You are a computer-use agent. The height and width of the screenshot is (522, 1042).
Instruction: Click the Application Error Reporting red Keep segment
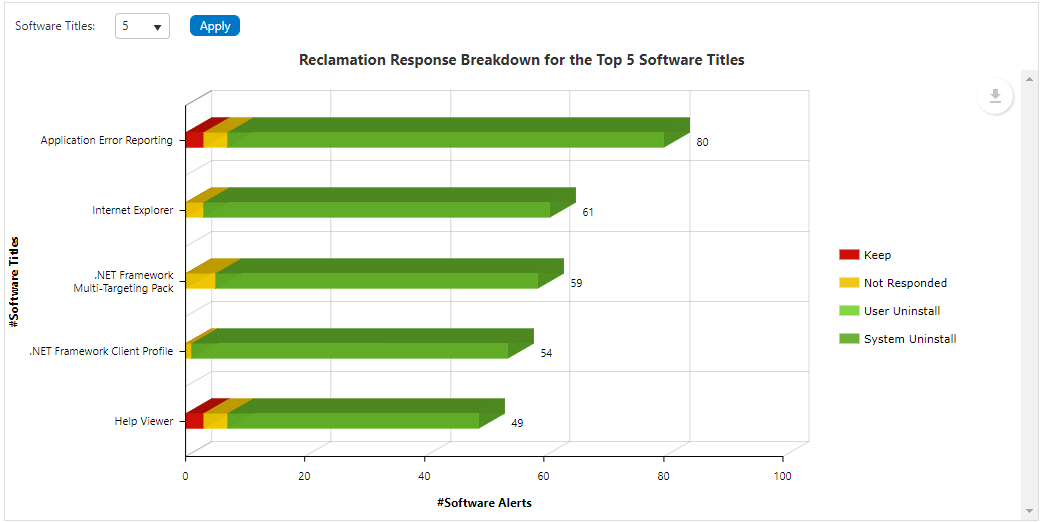point(194,140)
